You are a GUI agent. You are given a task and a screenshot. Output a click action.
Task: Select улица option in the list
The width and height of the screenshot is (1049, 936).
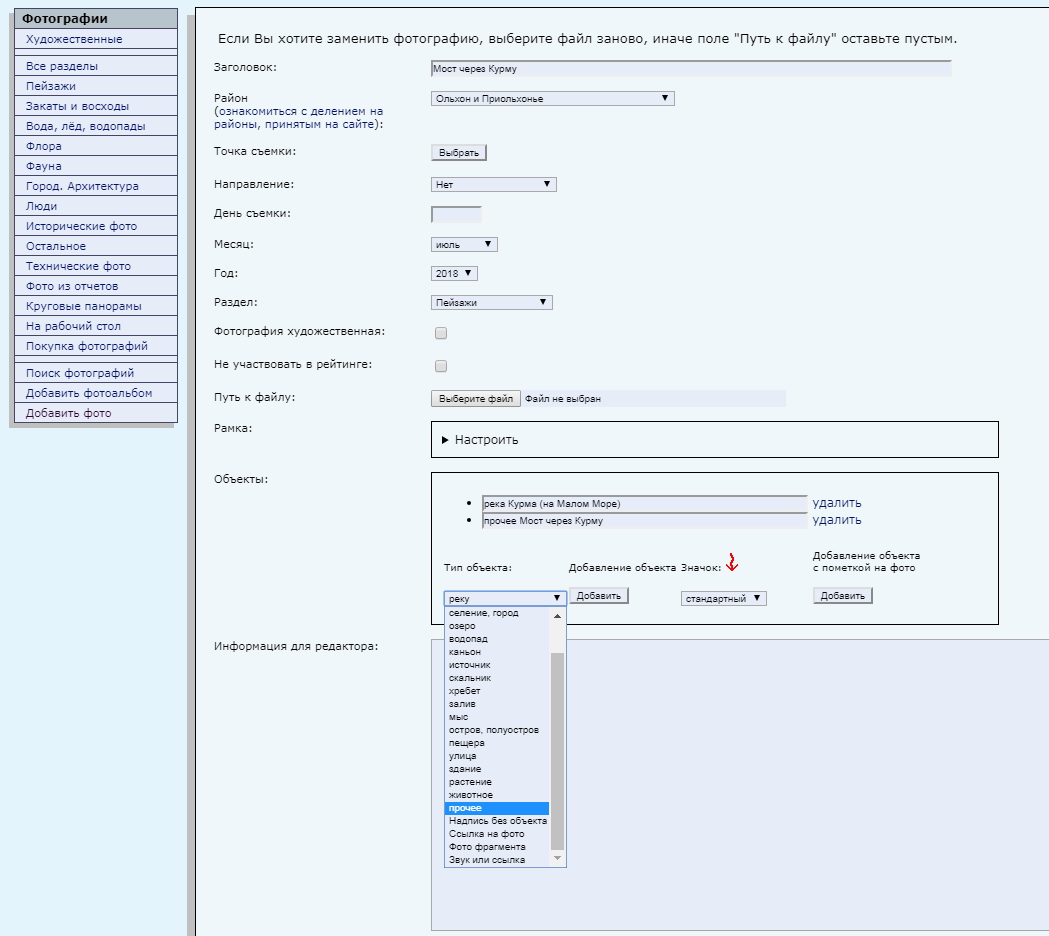pyautogui.click(x=497, y=756)
